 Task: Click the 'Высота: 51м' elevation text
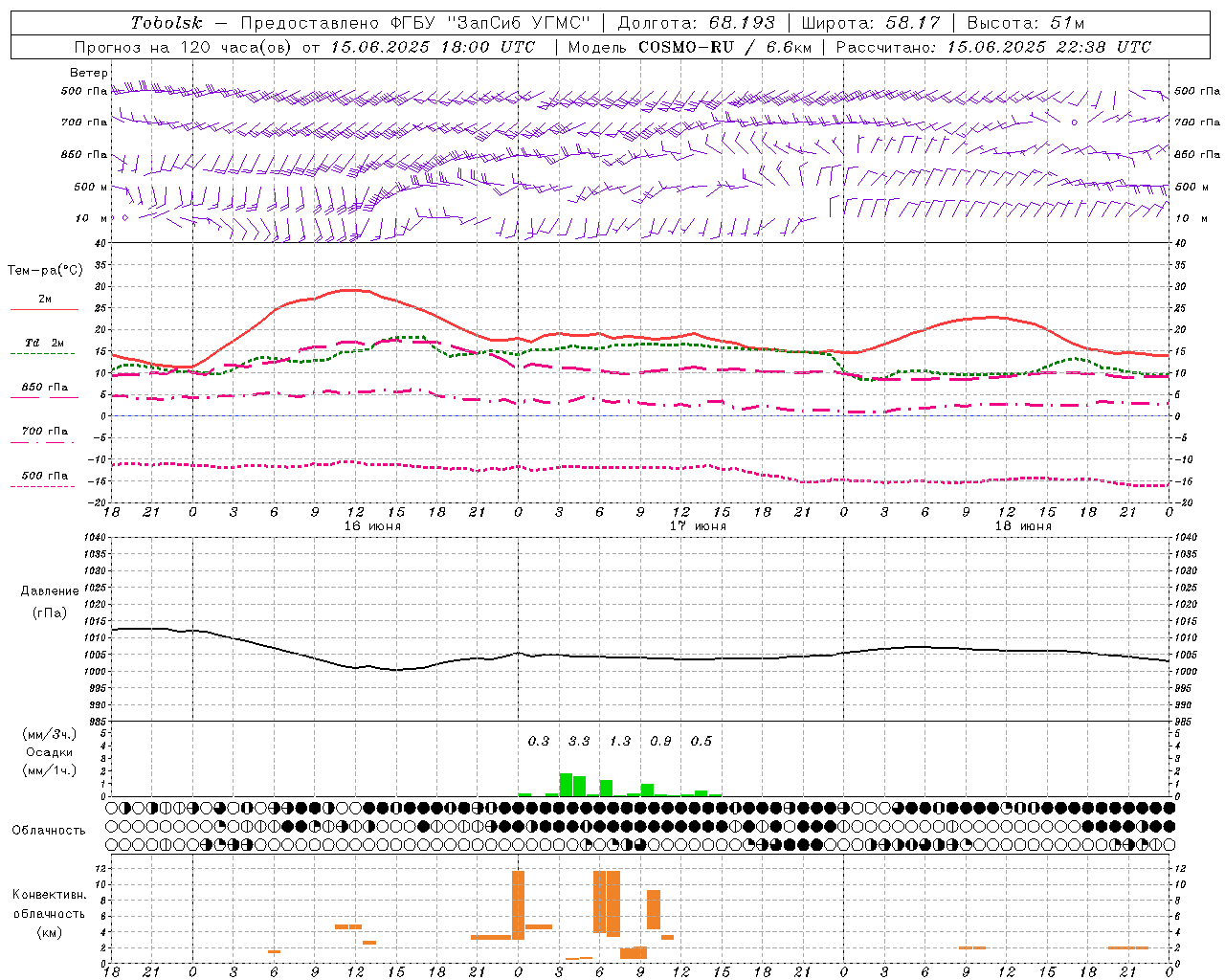pos(1026,23)
